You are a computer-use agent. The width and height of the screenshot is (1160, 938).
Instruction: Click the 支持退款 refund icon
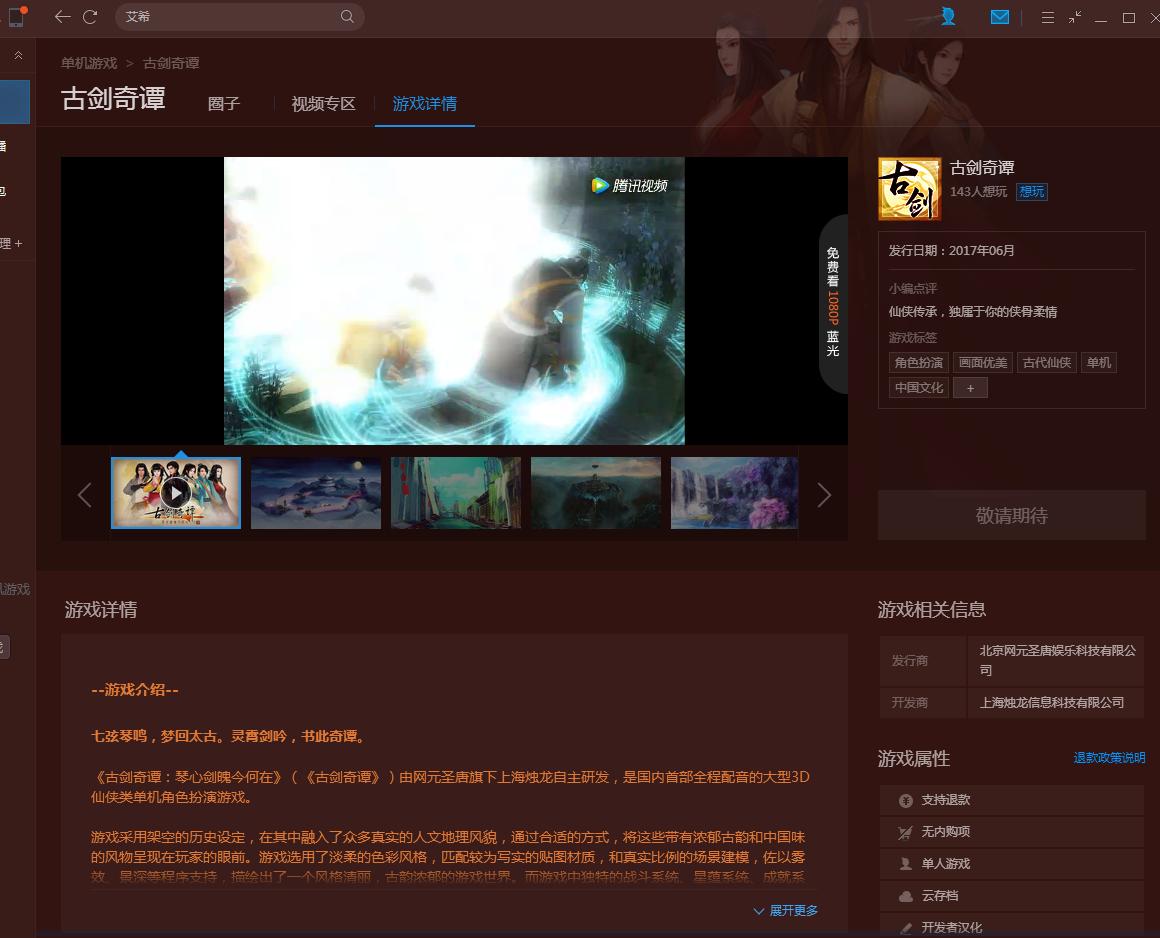(908, 799)
